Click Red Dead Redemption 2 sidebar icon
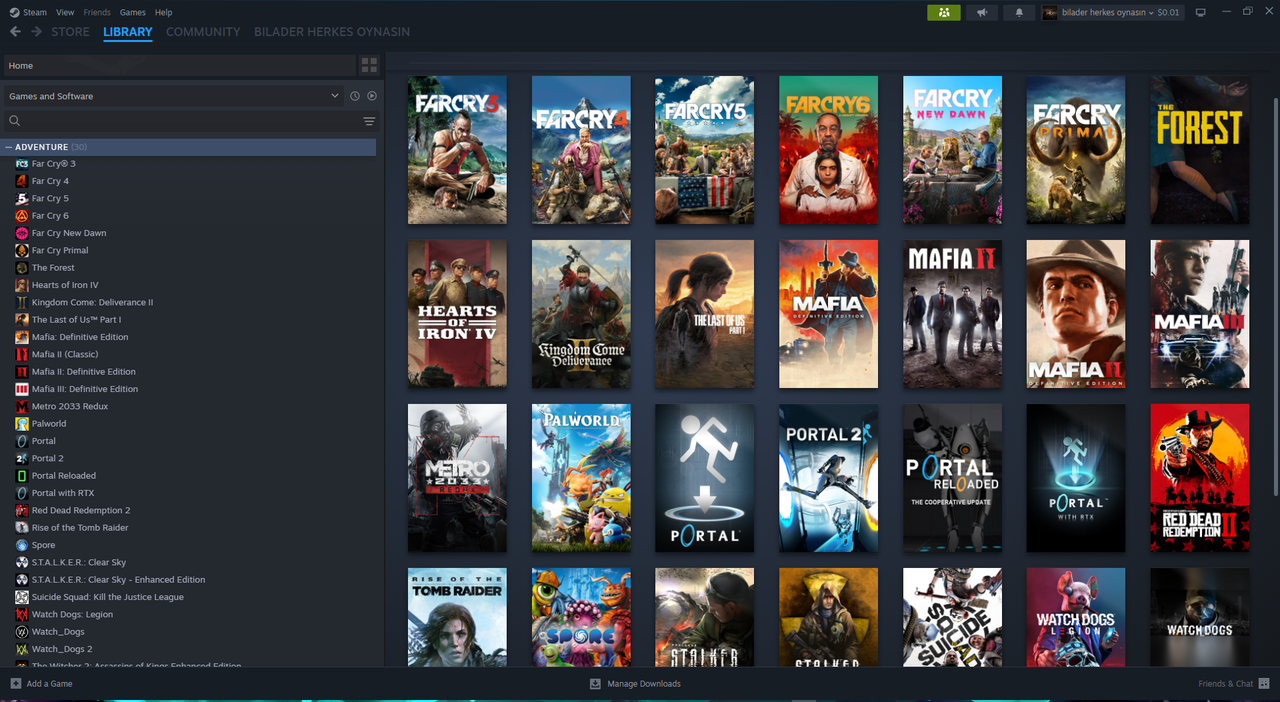This screenshot has height=702, width=1280. point(22,510)
